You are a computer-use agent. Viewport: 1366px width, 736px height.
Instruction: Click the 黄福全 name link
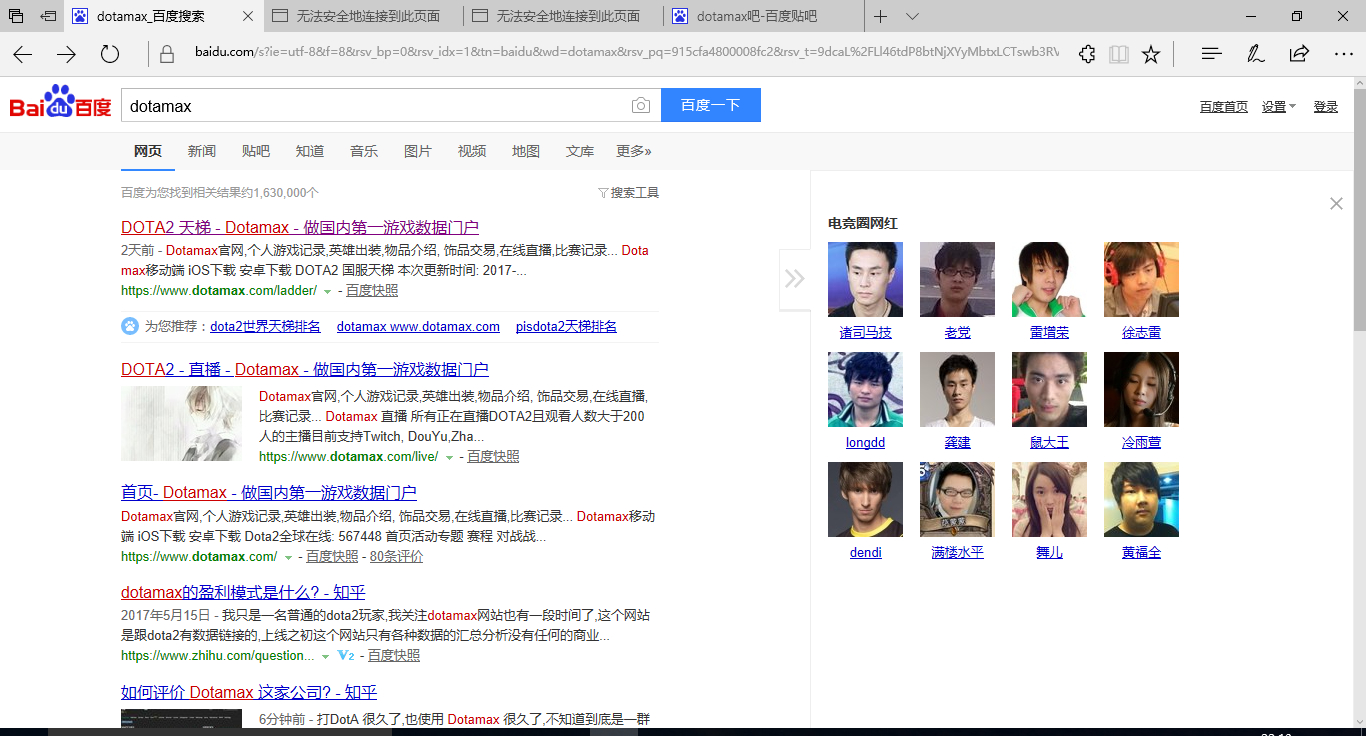[1141, 553]
